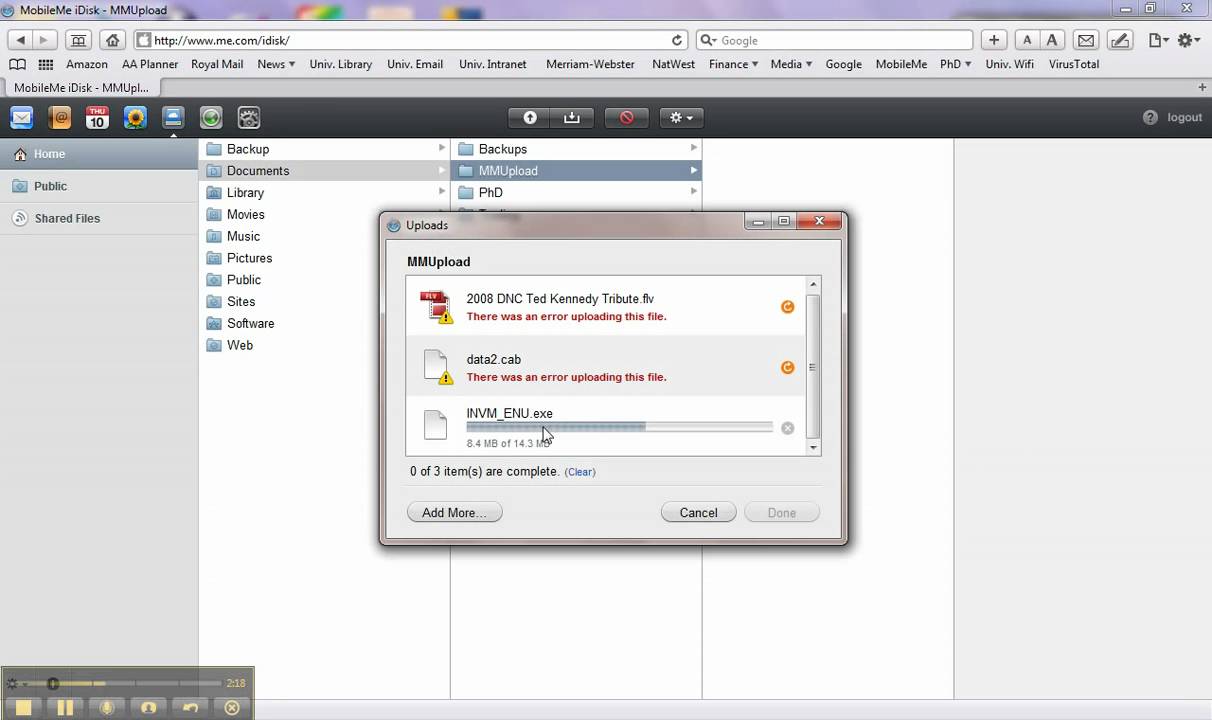Viewport: 1212px width, 720px height.
Task: Cancel the INVM_ENU.exe upload
Action: (788, 428)
